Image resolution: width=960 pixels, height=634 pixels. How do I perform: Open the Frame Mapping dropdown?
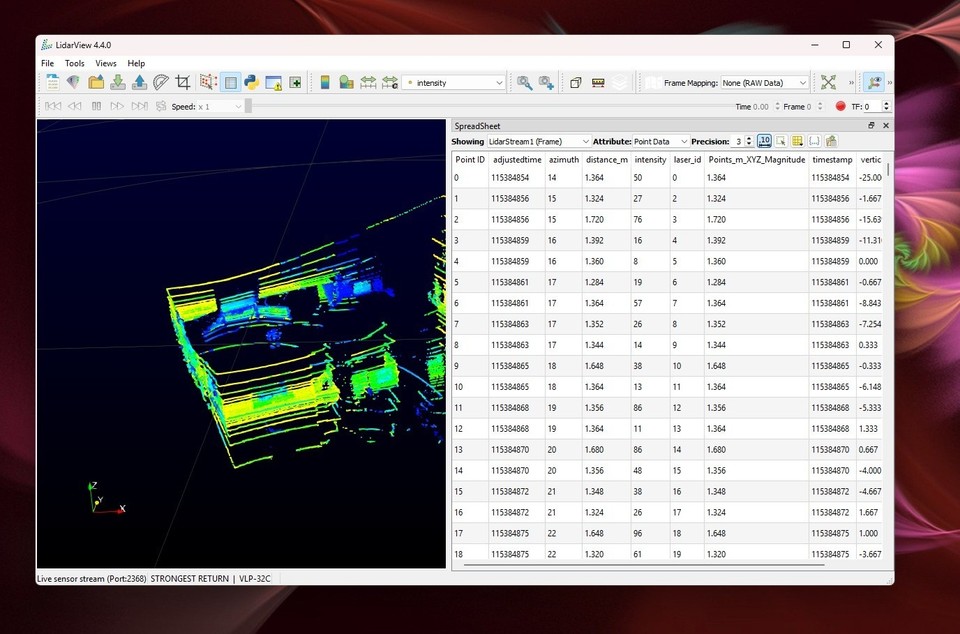(765, 83)
